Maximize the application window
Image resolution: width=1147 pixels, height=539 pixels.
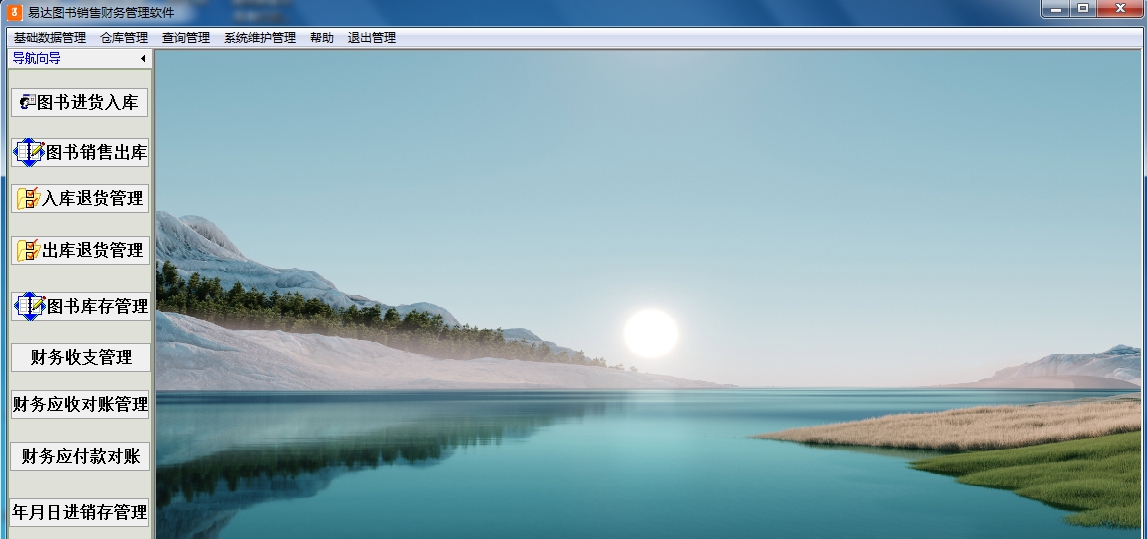point(1083,9)
